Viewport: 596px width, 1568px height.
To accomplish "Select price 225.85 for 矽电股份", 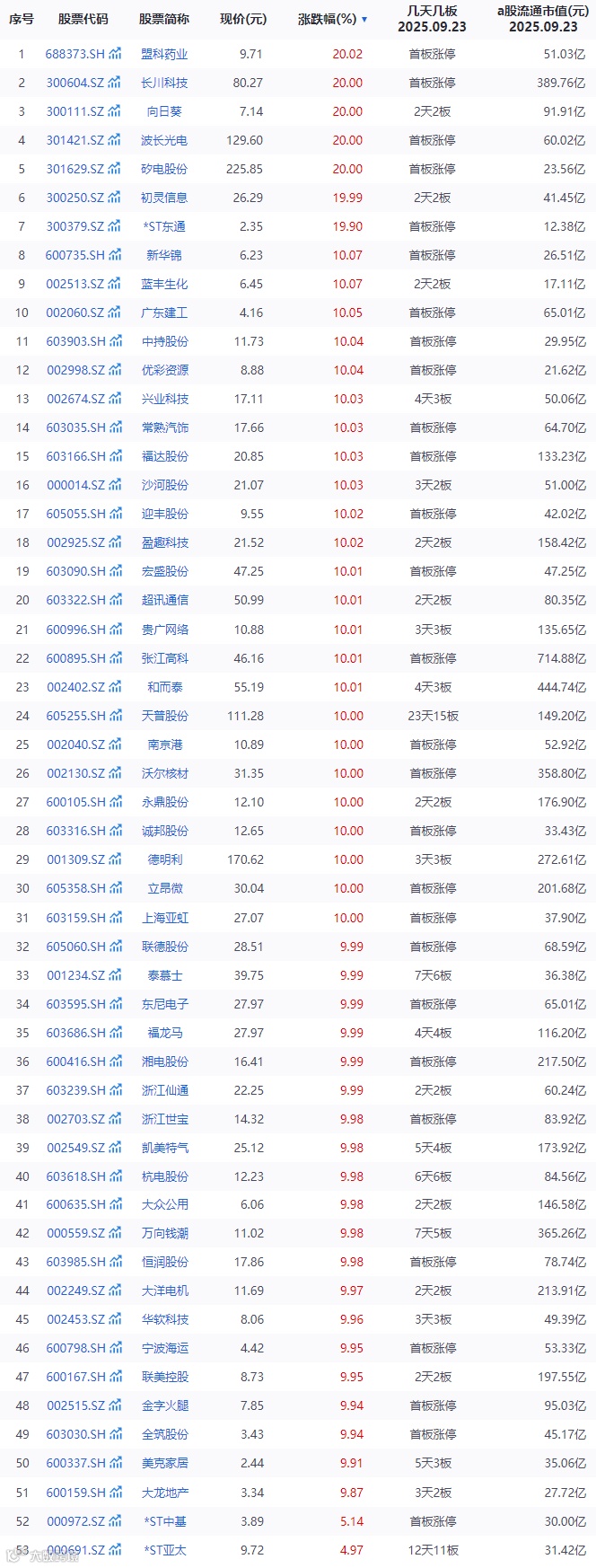I will coord(245,169).
